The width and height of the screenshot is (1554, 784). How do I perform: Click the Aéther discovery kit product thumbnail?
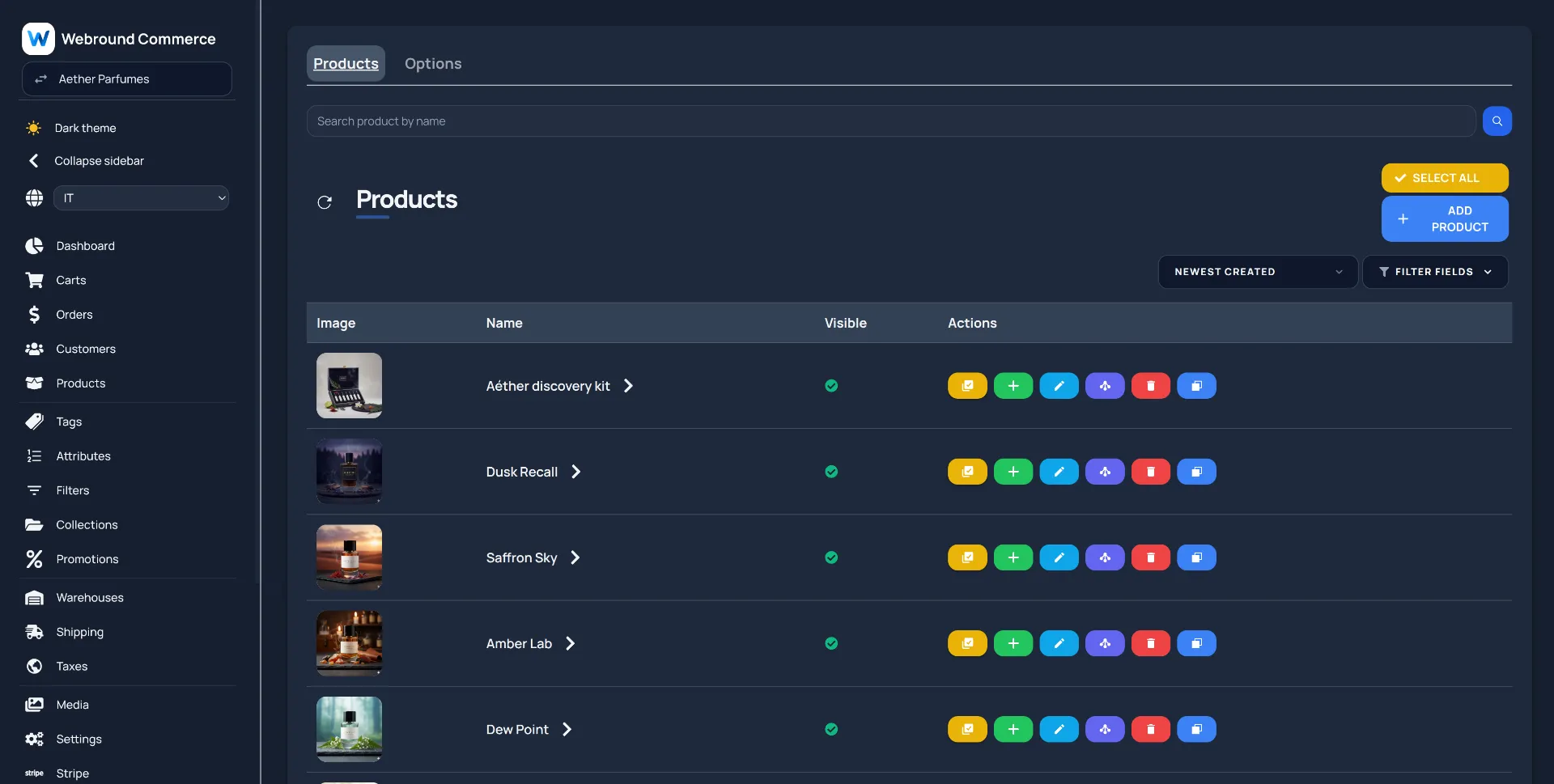(349, 386)
